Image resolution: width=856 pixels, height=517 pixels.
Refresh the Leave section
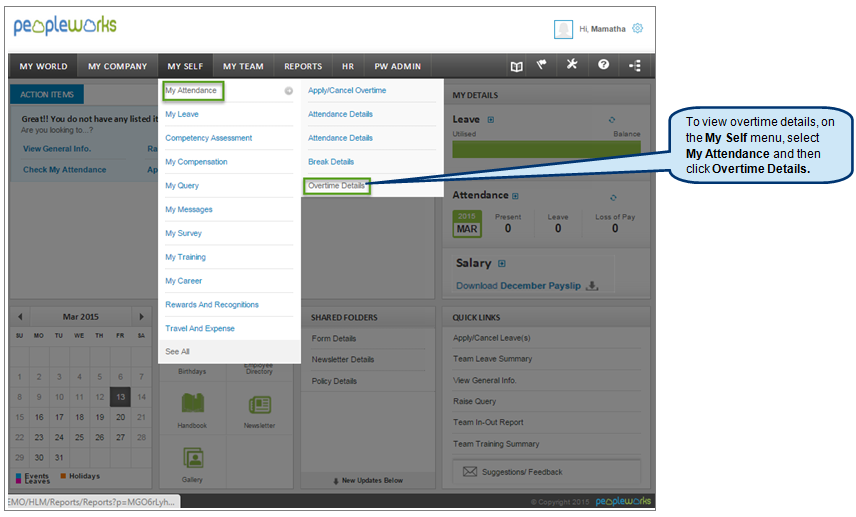point(612,120)
